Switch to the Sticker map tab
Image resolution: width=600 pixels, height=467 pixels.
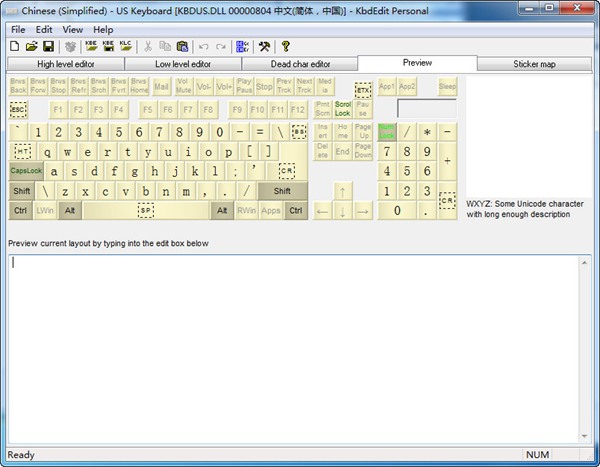pyautogui.click(x=534, y=64)
